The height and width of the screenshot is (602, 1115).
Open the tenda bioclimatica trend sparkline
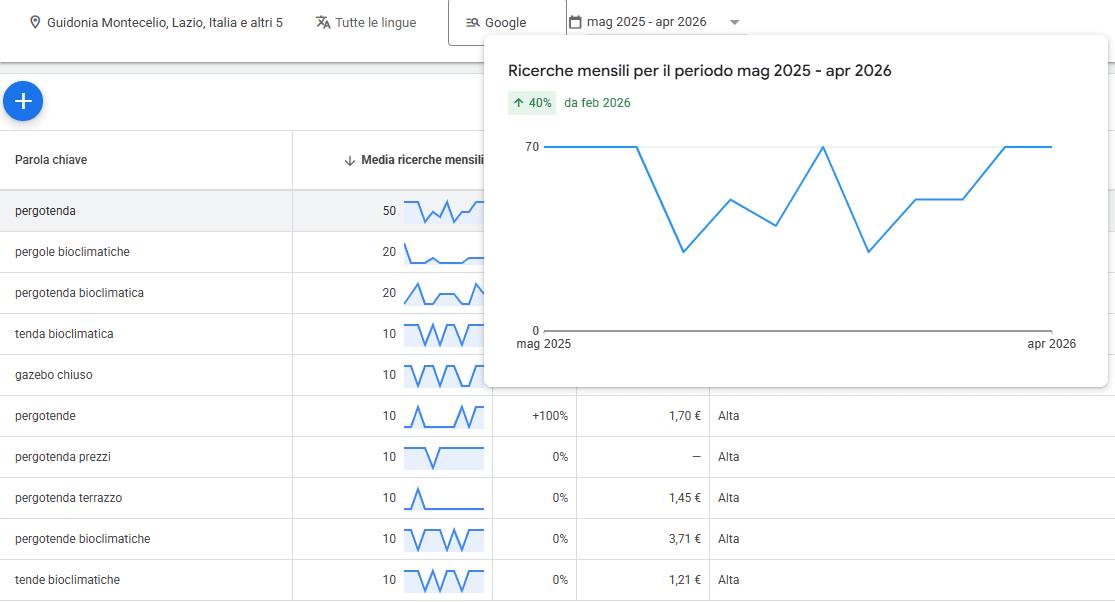pos(444,334)
